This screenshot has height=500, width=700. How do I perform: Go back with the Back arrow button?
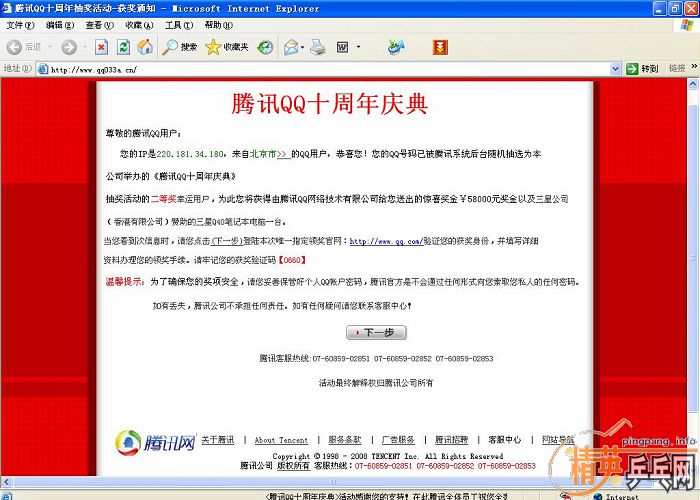click(14, 47)
